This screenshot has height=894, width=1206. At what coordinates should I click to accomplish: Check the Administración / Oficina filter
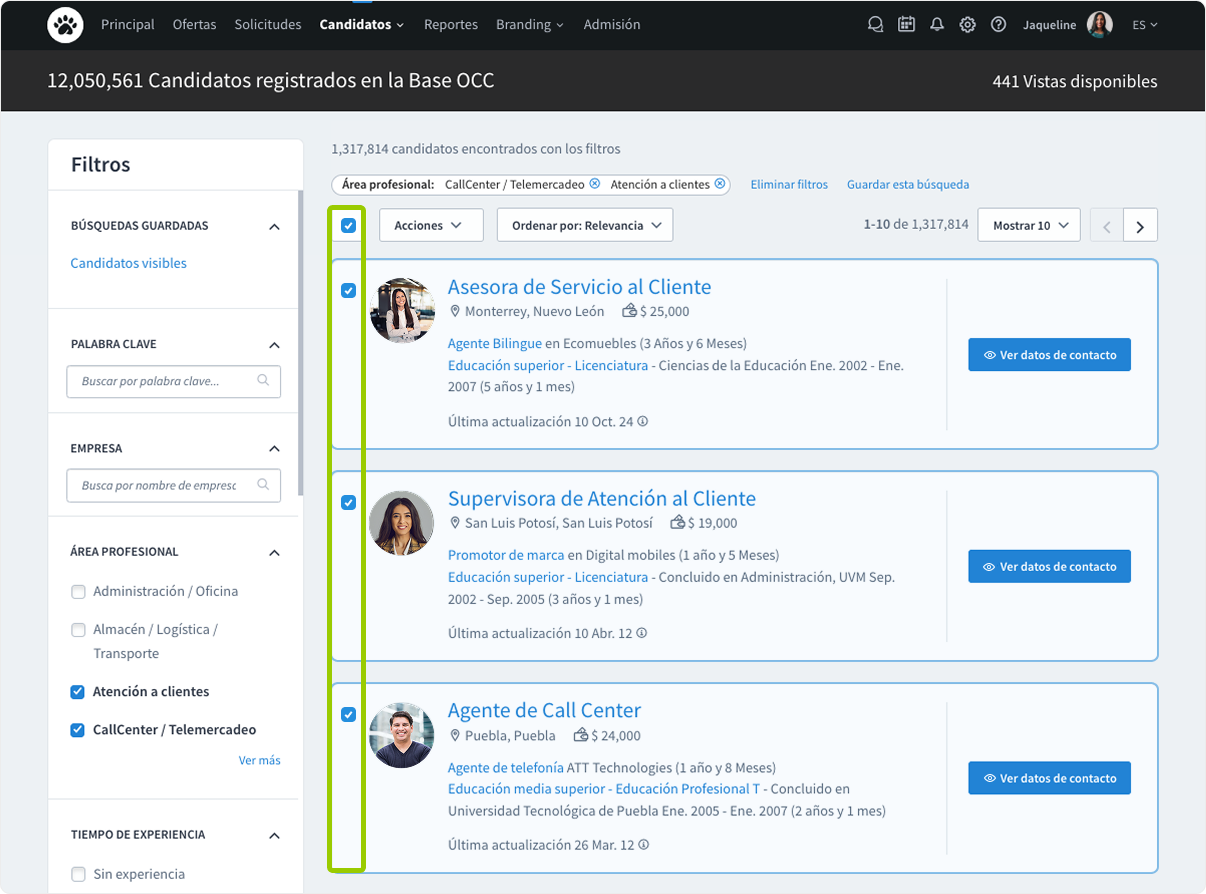click(x=78, y=592)
